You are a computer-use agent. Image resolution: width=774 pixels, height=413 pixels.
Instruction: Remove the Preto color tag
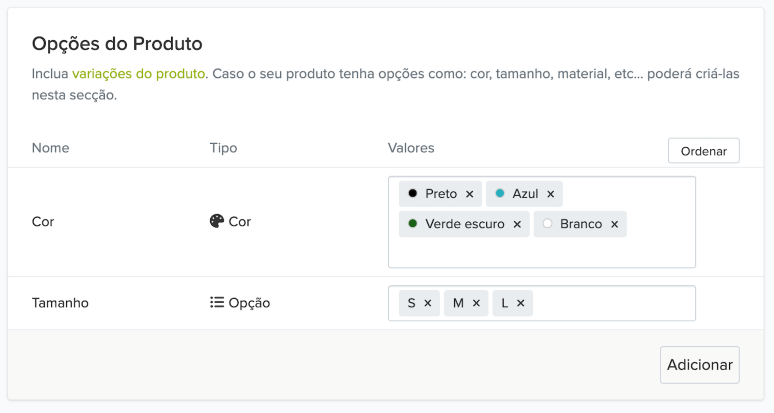[469, 194]
